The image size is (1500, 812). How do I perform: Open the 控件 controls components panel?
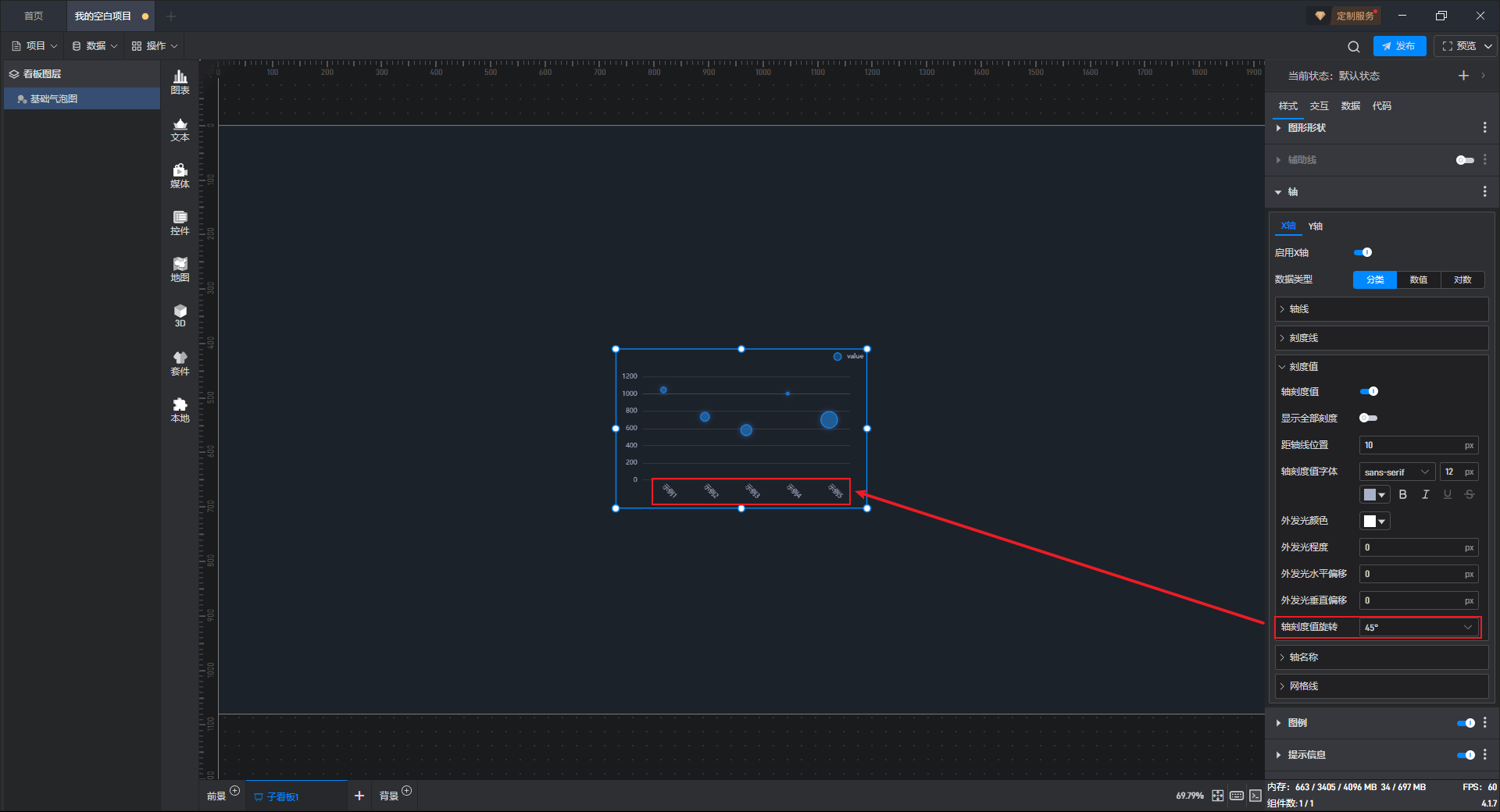click(x=180, y=223)
